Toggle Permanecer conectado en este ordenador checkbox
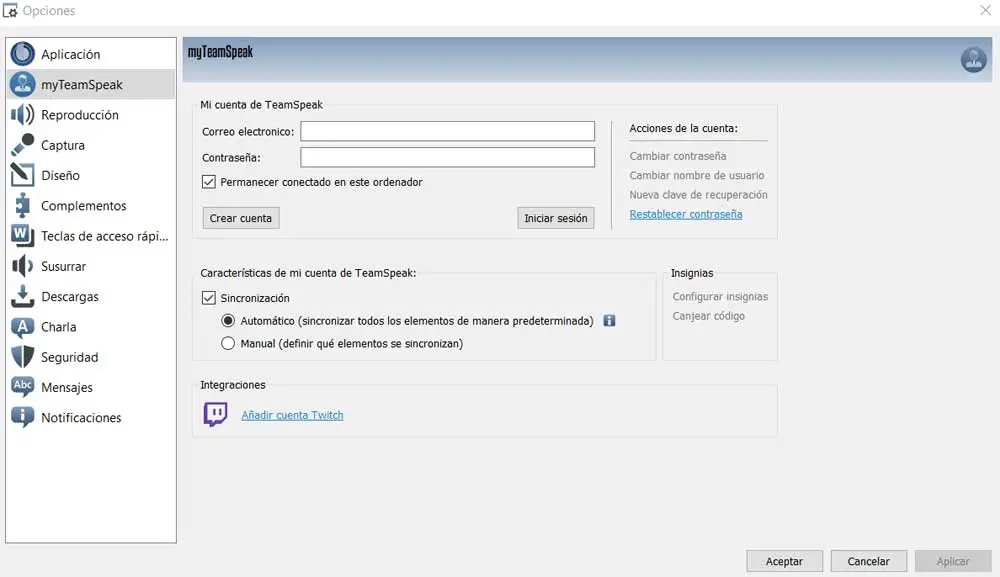The image size is (1000, 577). (x=209, y=182)
